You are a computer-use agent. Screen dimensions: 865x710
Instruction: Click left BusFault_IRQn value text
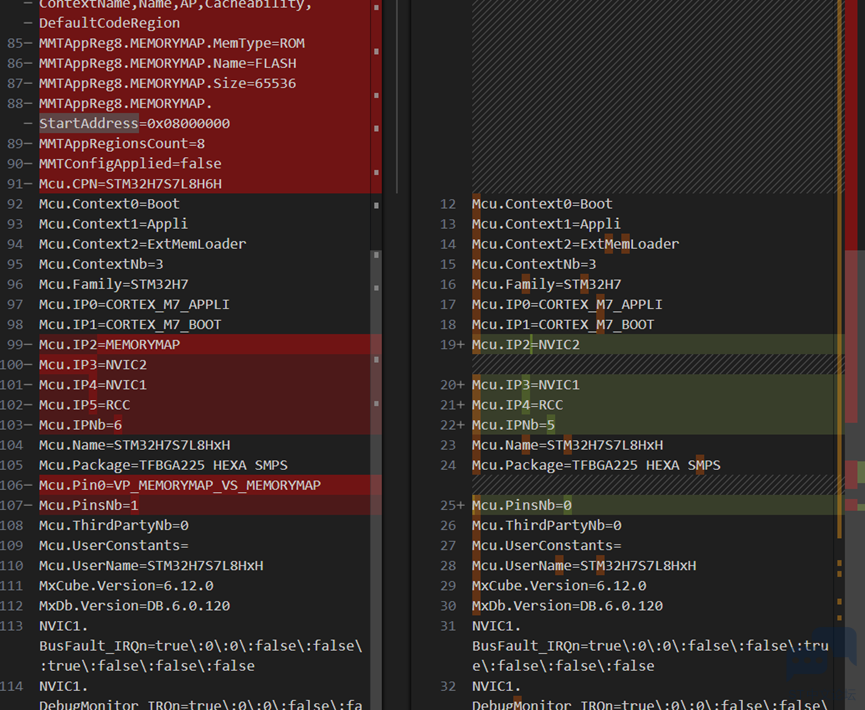[201, 655]
